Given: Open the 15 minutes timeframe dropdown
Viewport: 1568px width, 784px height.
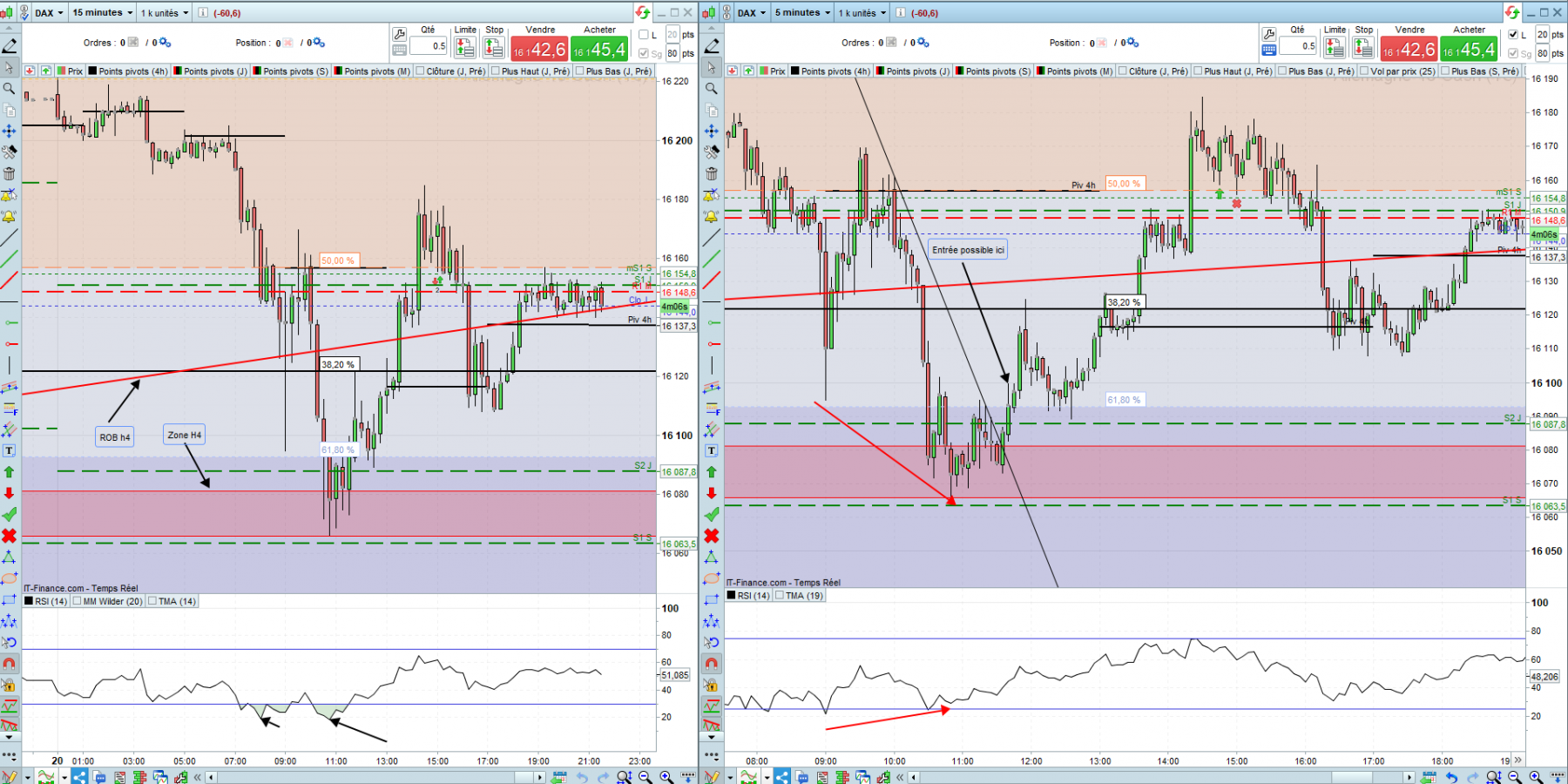Looking at the screenshot, I should (x=103, y=13).
